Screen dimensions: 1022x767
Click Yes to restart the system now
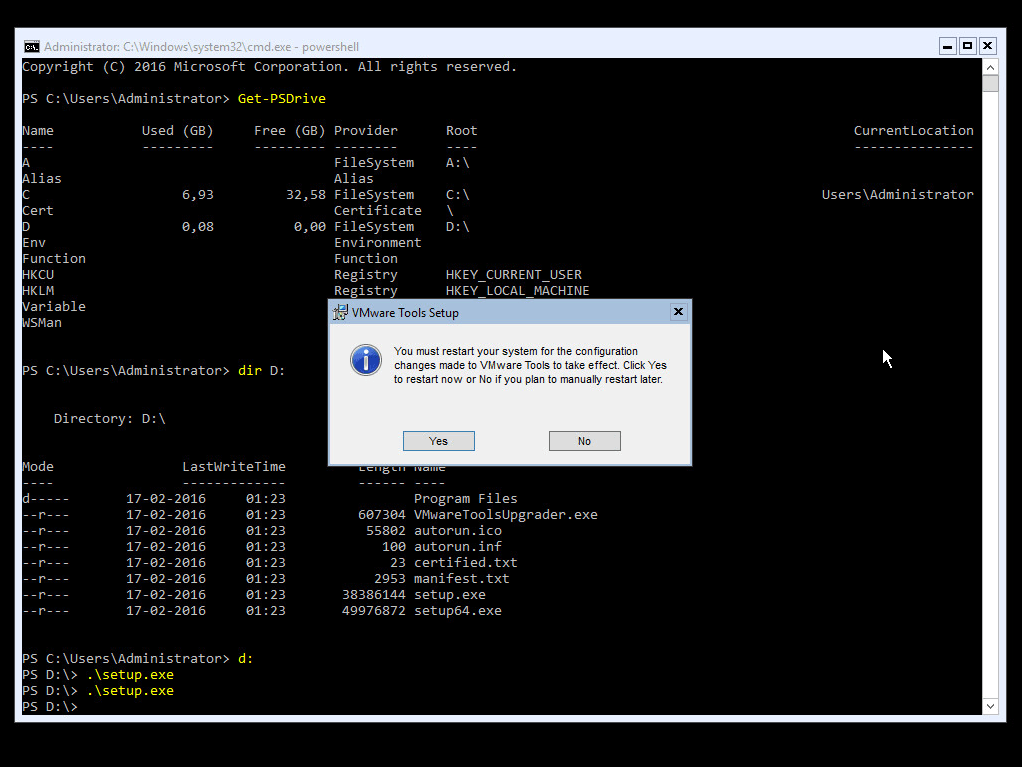pyautogui.click(x=439, y=441)
